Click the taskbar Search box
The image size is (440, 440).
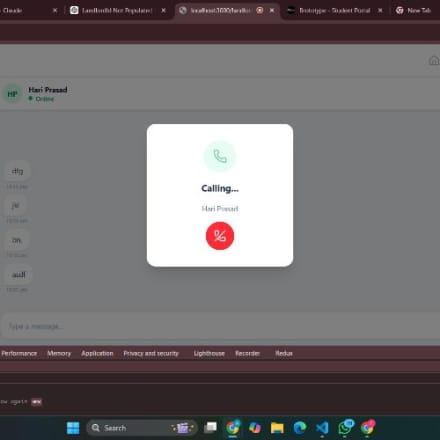(x=142, y=428)
